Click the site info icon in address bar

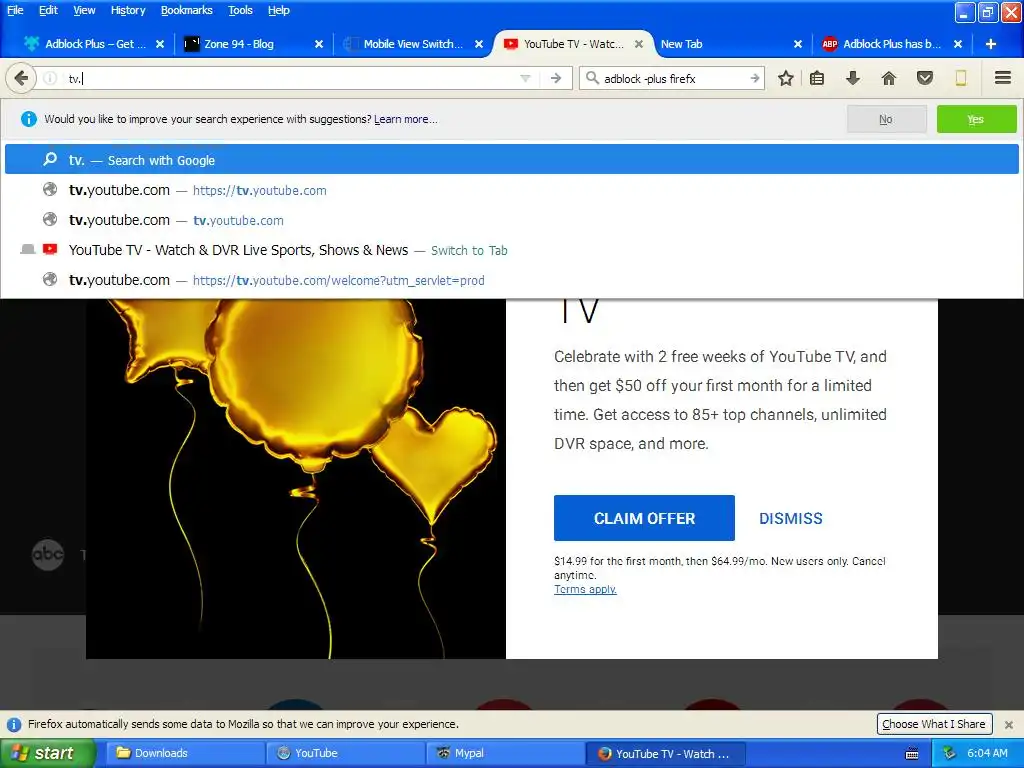pyautogui.click(x=50, y=78)
